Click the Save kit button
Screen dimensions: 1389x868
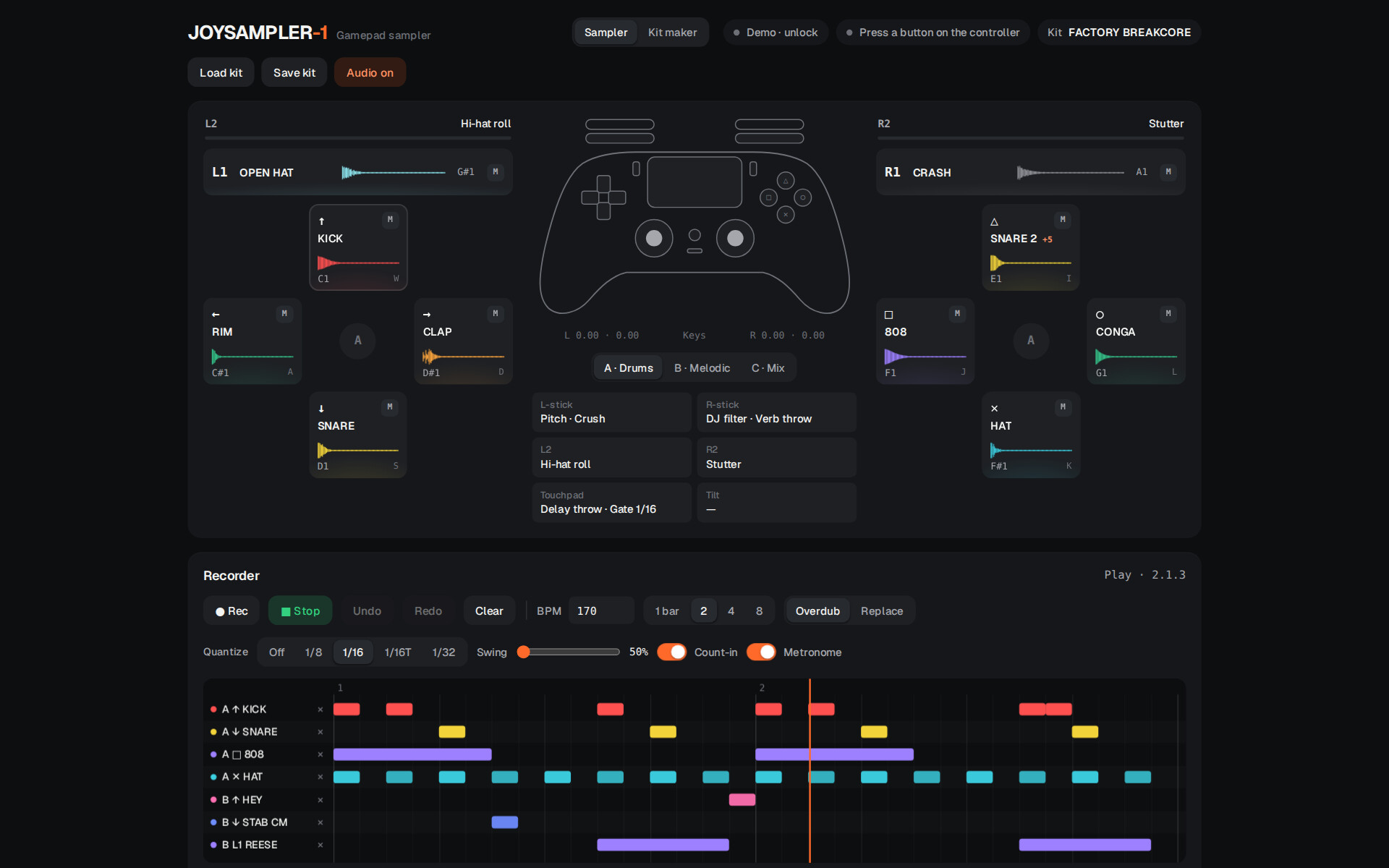(294, 72)
